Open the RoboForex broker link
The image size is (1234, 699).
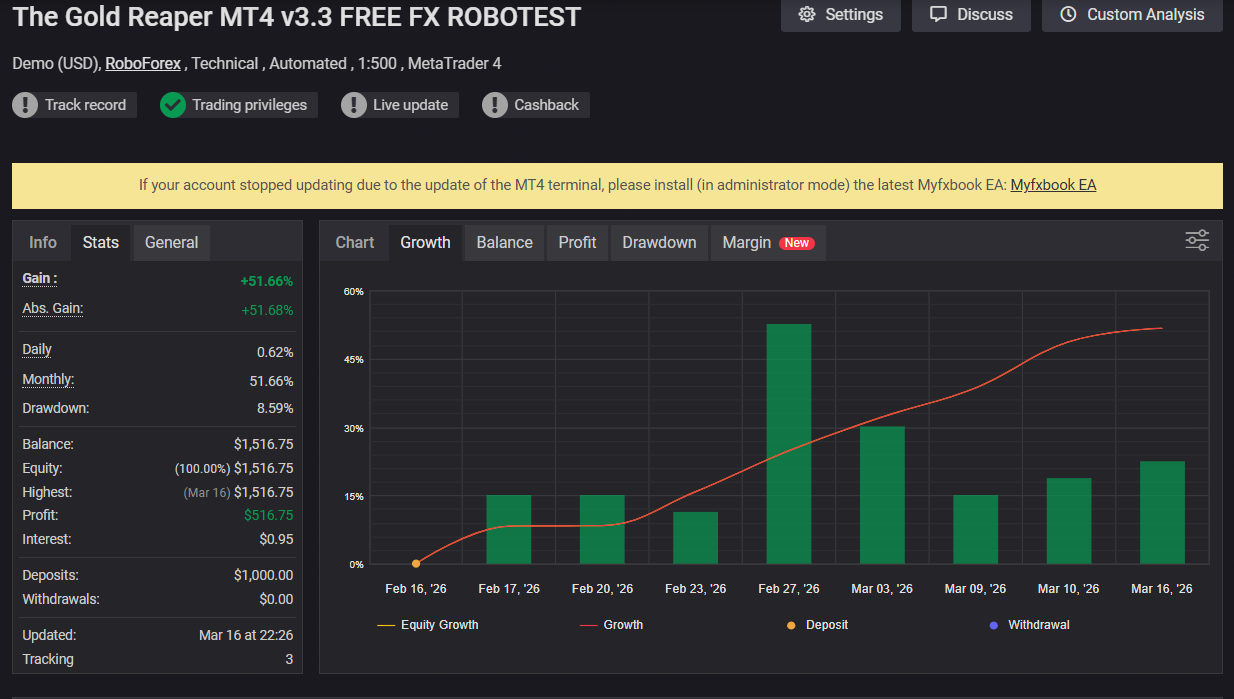coord(143,63)
